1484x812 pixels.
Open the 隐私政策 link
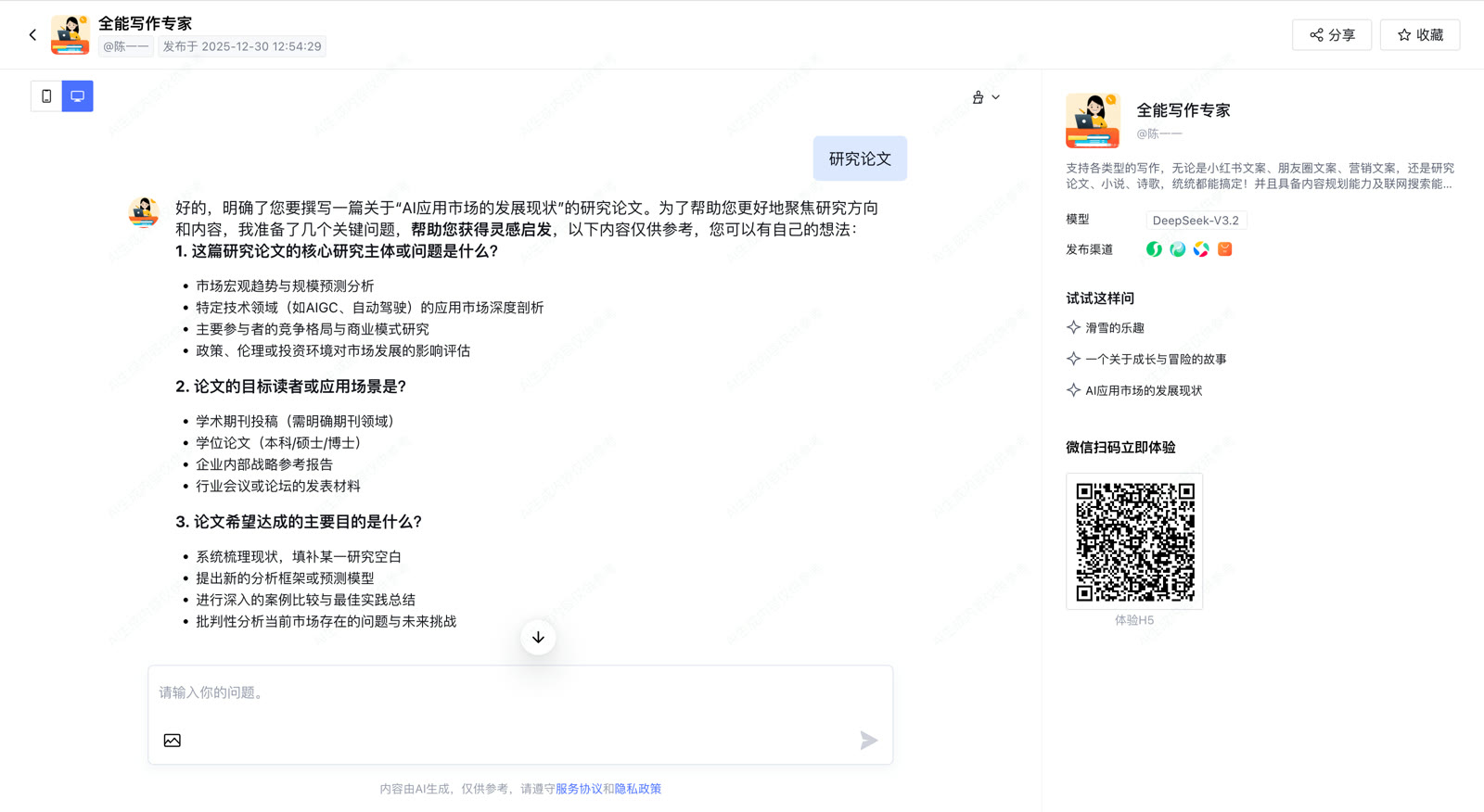click(x=638, y=789)
